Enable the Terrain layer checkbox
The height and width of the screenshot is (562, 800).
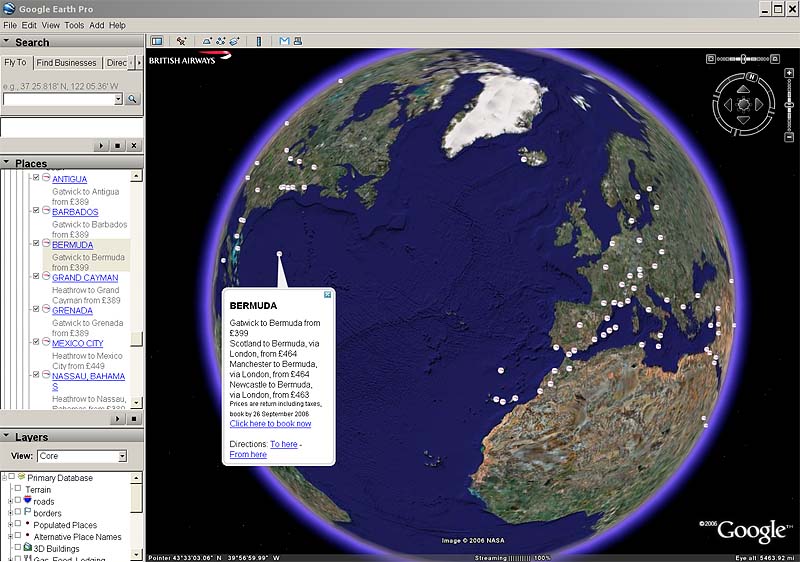(18, 489)
